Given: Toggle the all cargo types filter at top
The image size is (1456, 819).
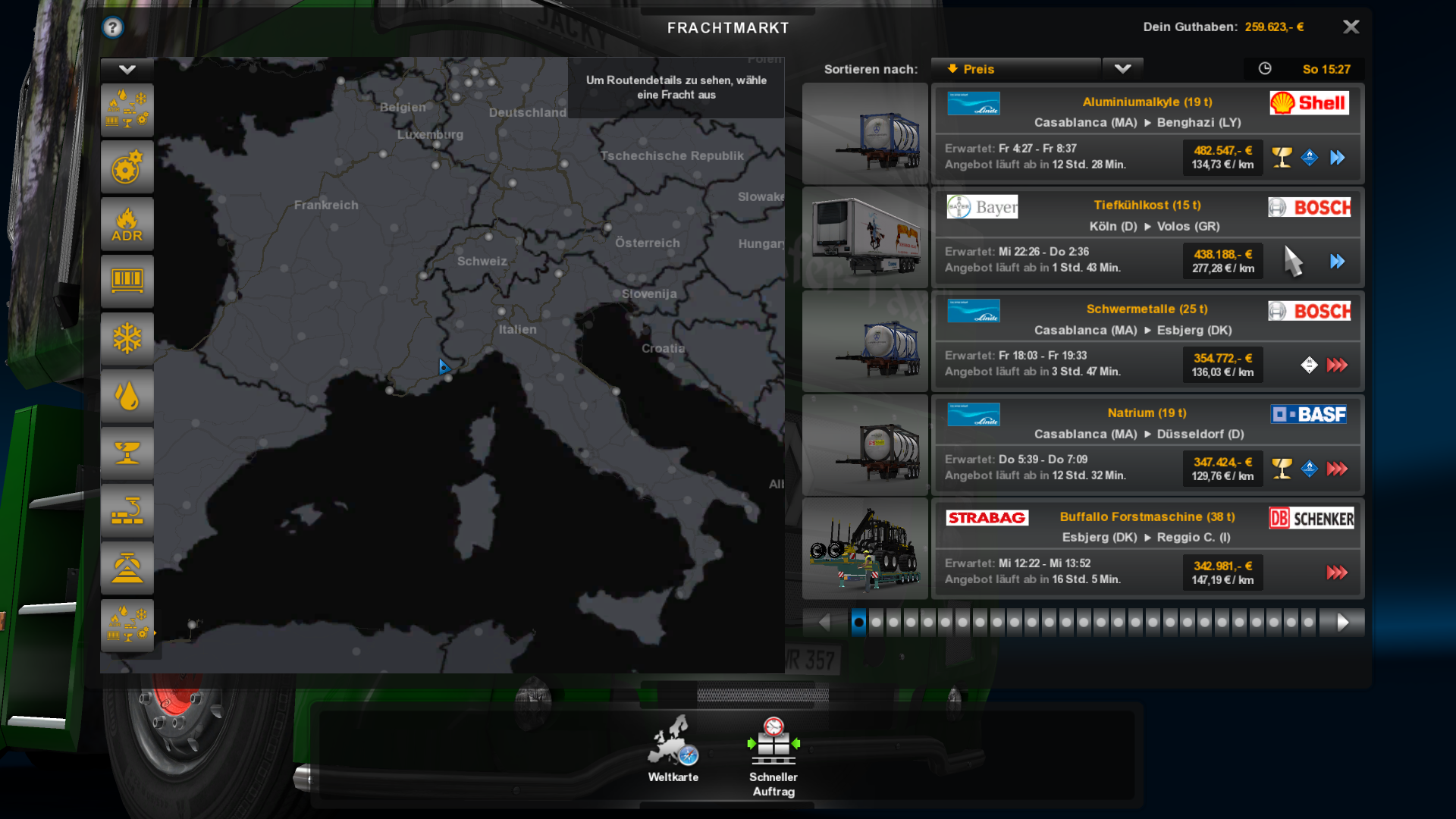Looking at the screenshot, I should click(x=127, y=110).
